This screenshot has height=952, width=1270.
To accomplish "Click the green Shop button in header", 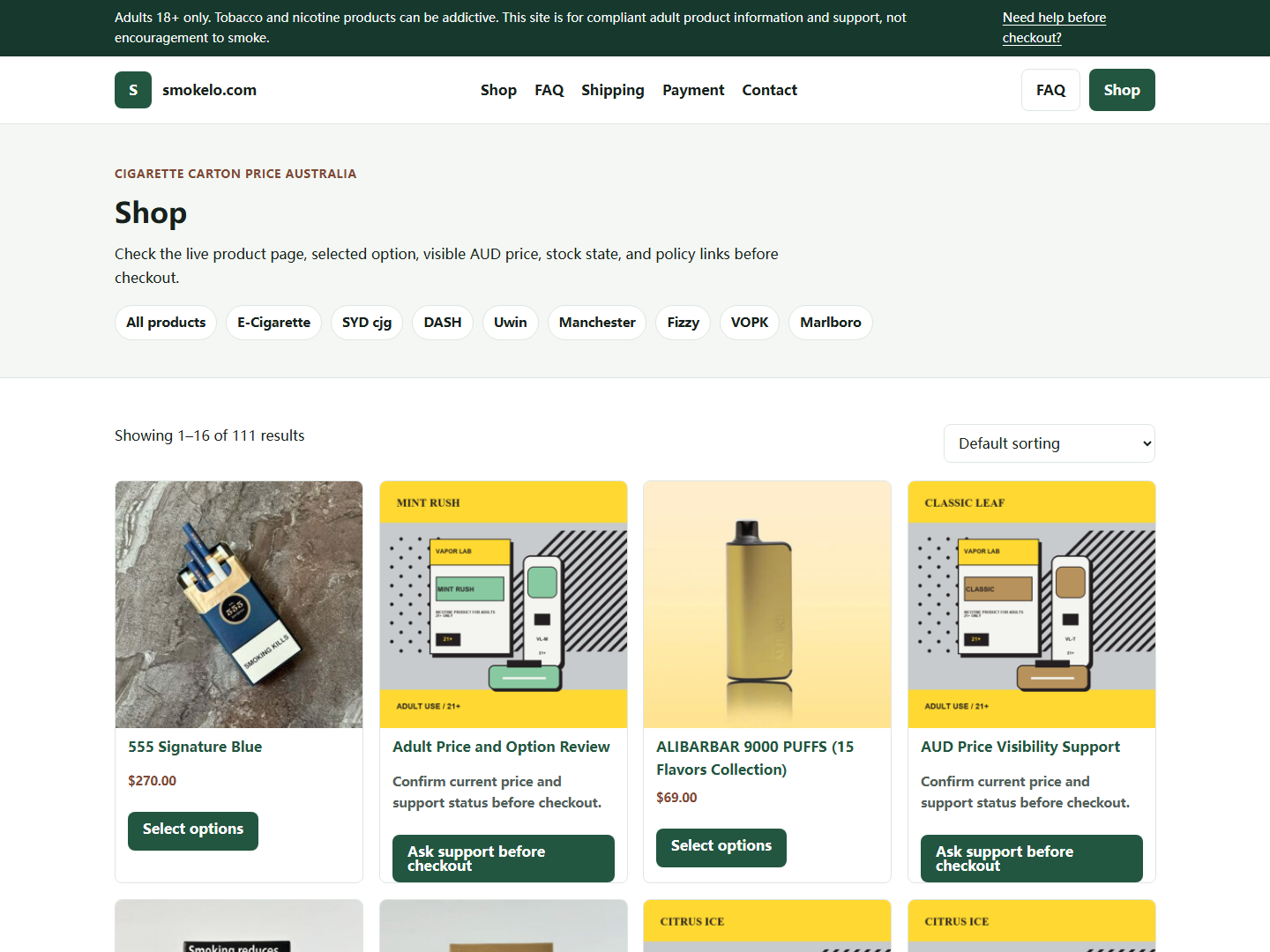I will 1122,90.
